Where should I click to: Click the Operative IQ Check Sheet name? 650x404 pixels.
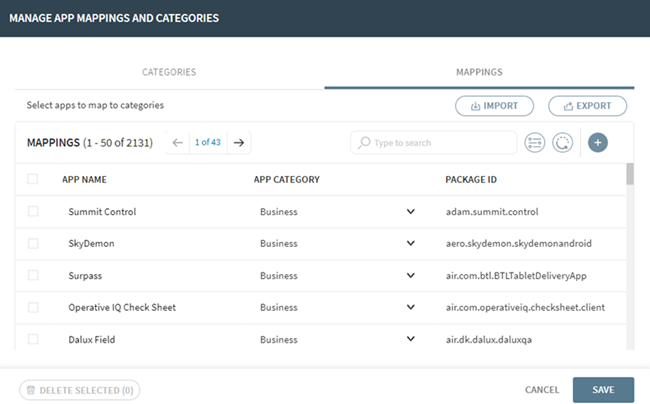[122, 307]
